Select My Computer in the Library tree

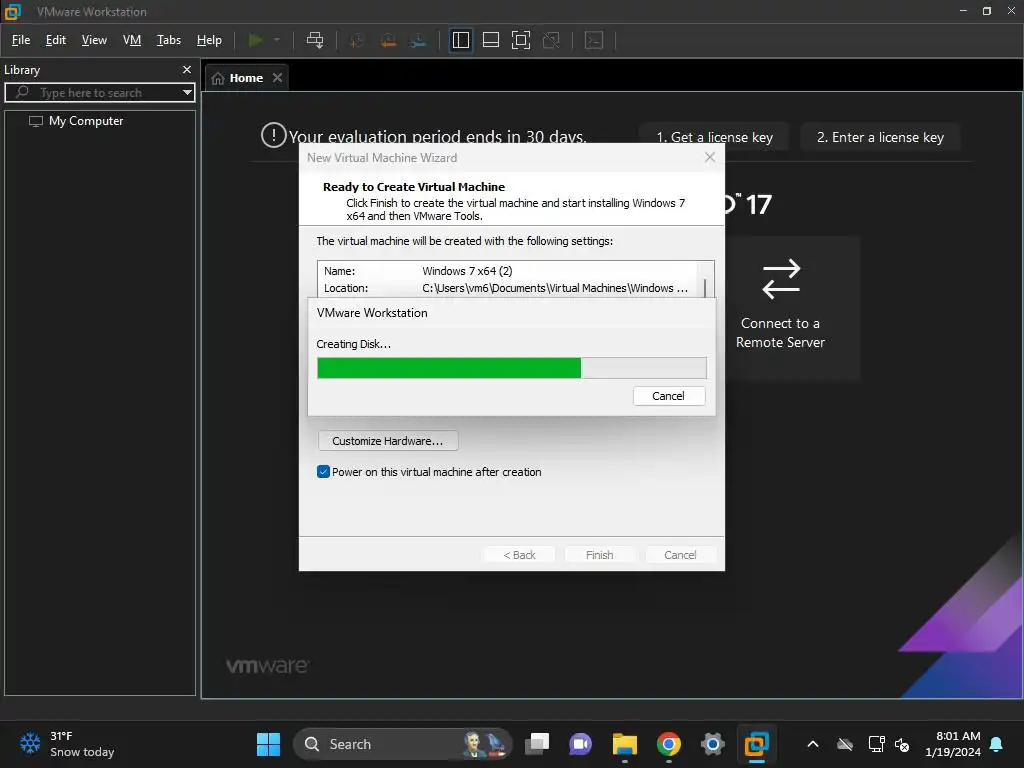86,121
